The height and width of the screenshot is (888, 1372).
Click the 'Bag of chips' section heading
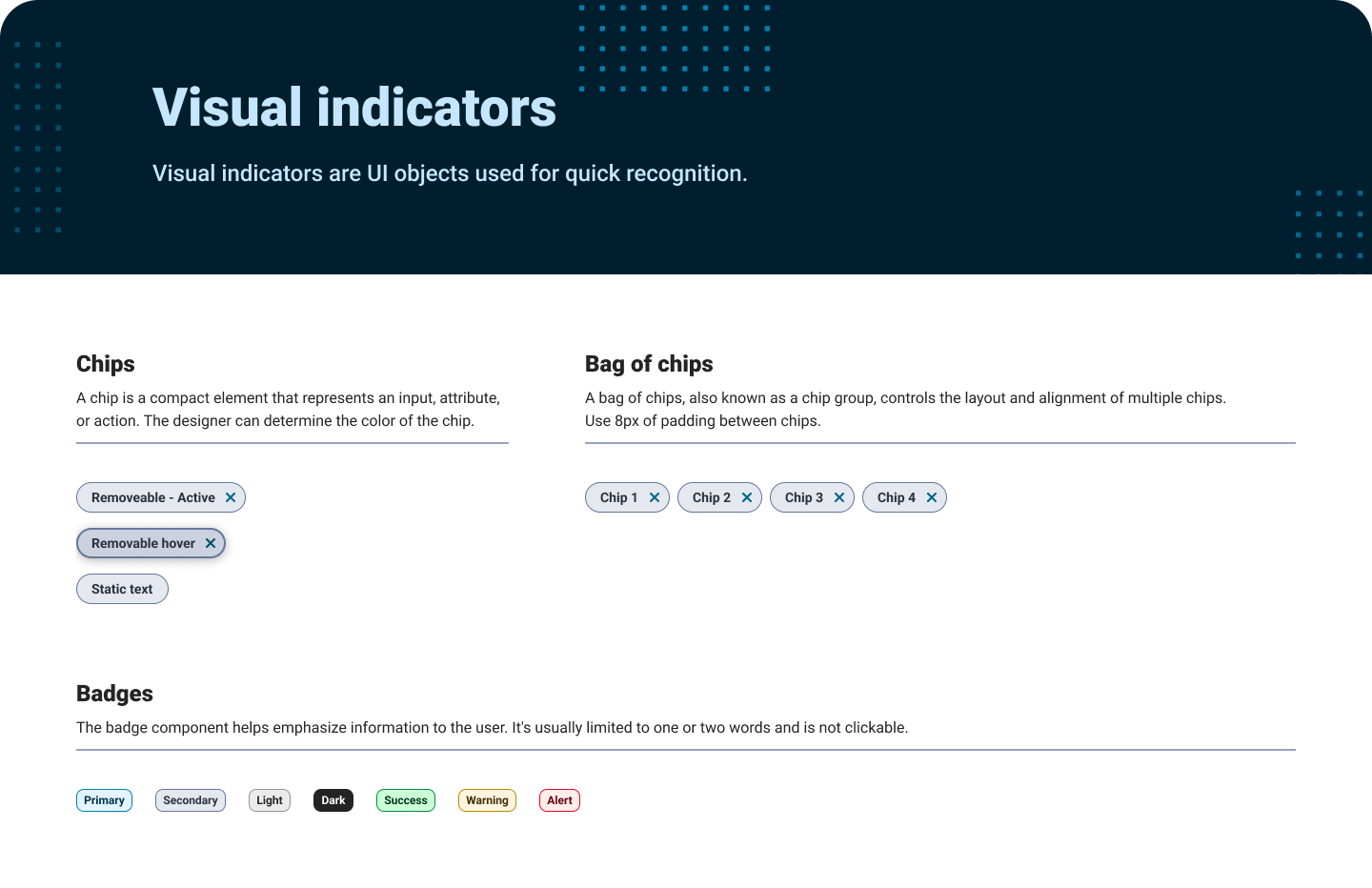649,364
